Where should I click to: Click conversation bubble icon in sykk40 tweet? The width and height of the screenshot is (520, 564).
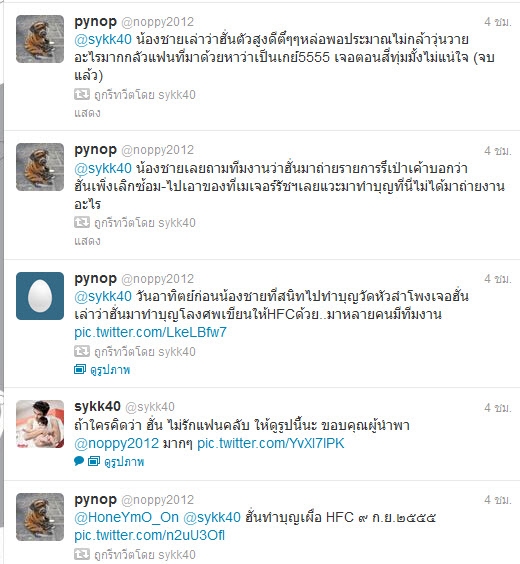[79, 461]
